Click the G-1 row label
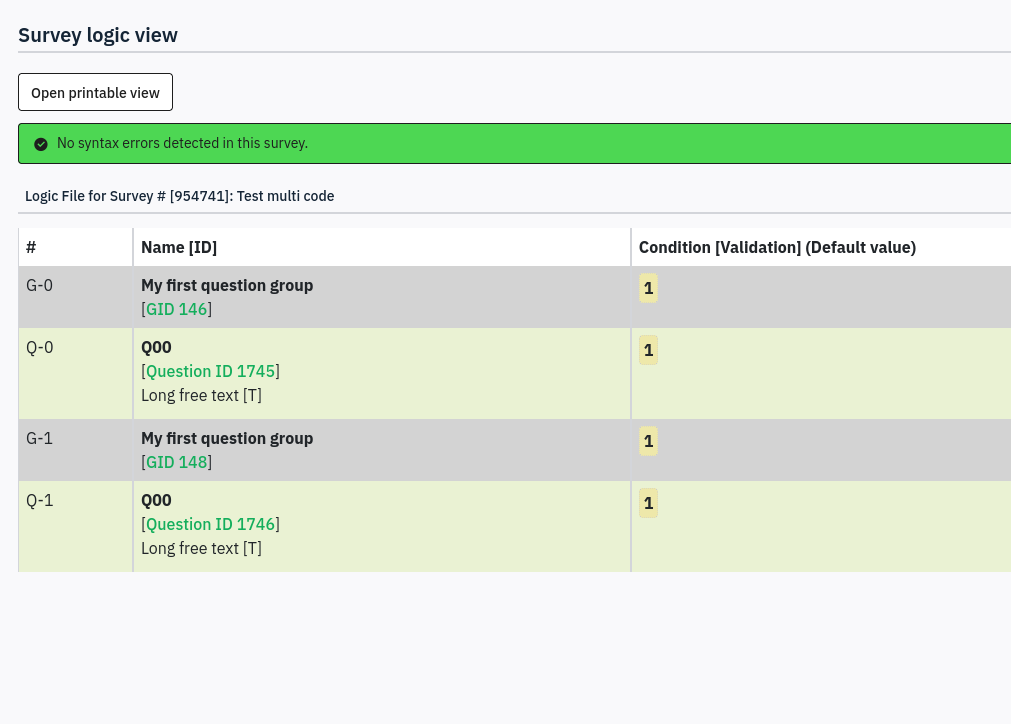Screen dimensions: 1011x724 tap(40, 439)
